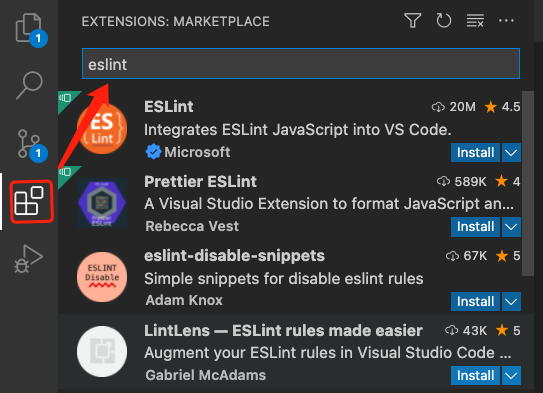543x393 pixels.
Task: Open the Extensions view icon
Action: pos(29,201)
